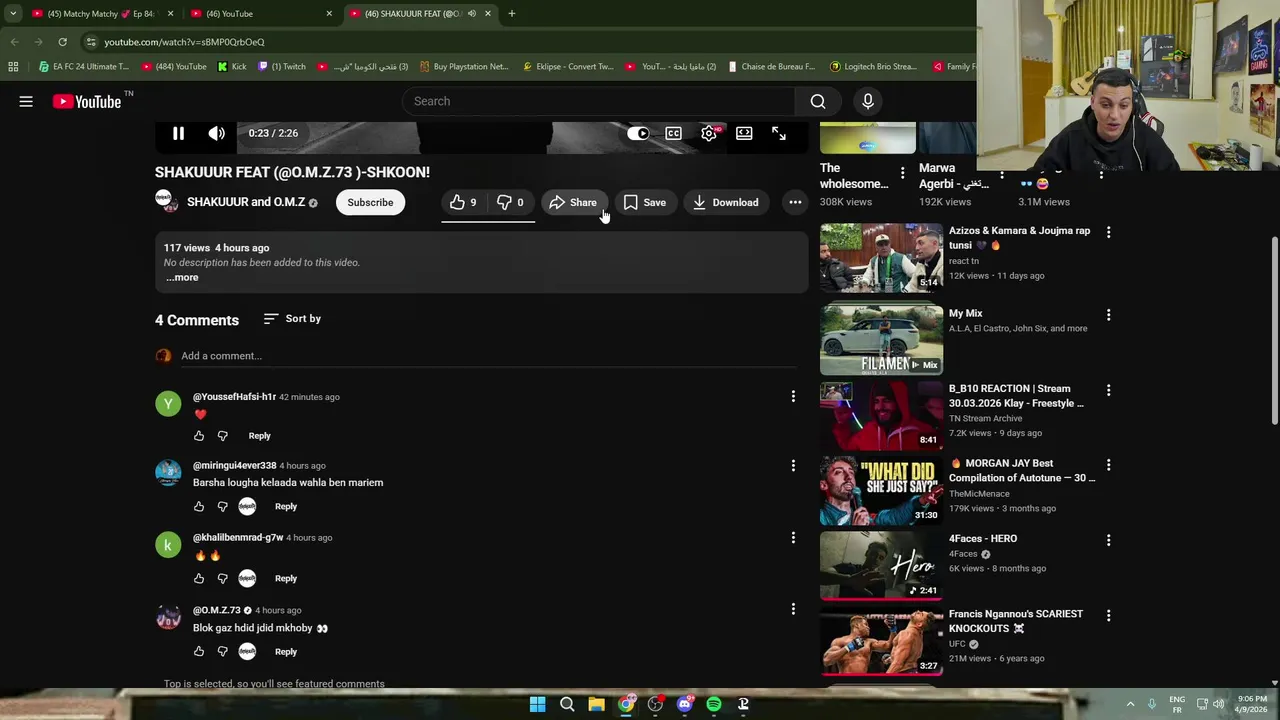Open browser tab search dropdown arrow
Image resolution: width=1280 pixels, height=720 pixels.
13,14
